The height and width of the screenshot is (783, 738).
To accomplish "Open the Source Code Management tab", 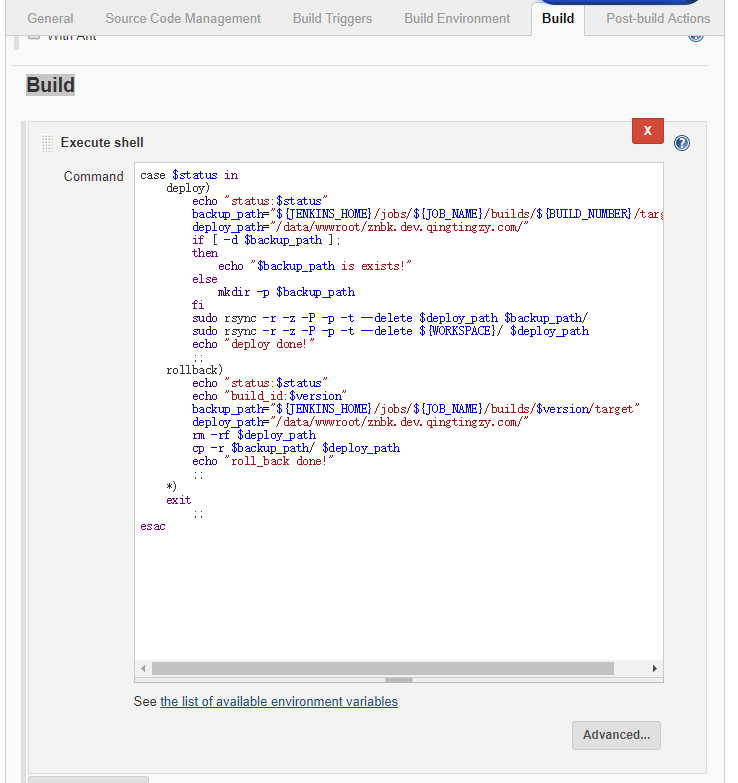I will [183, 18].
